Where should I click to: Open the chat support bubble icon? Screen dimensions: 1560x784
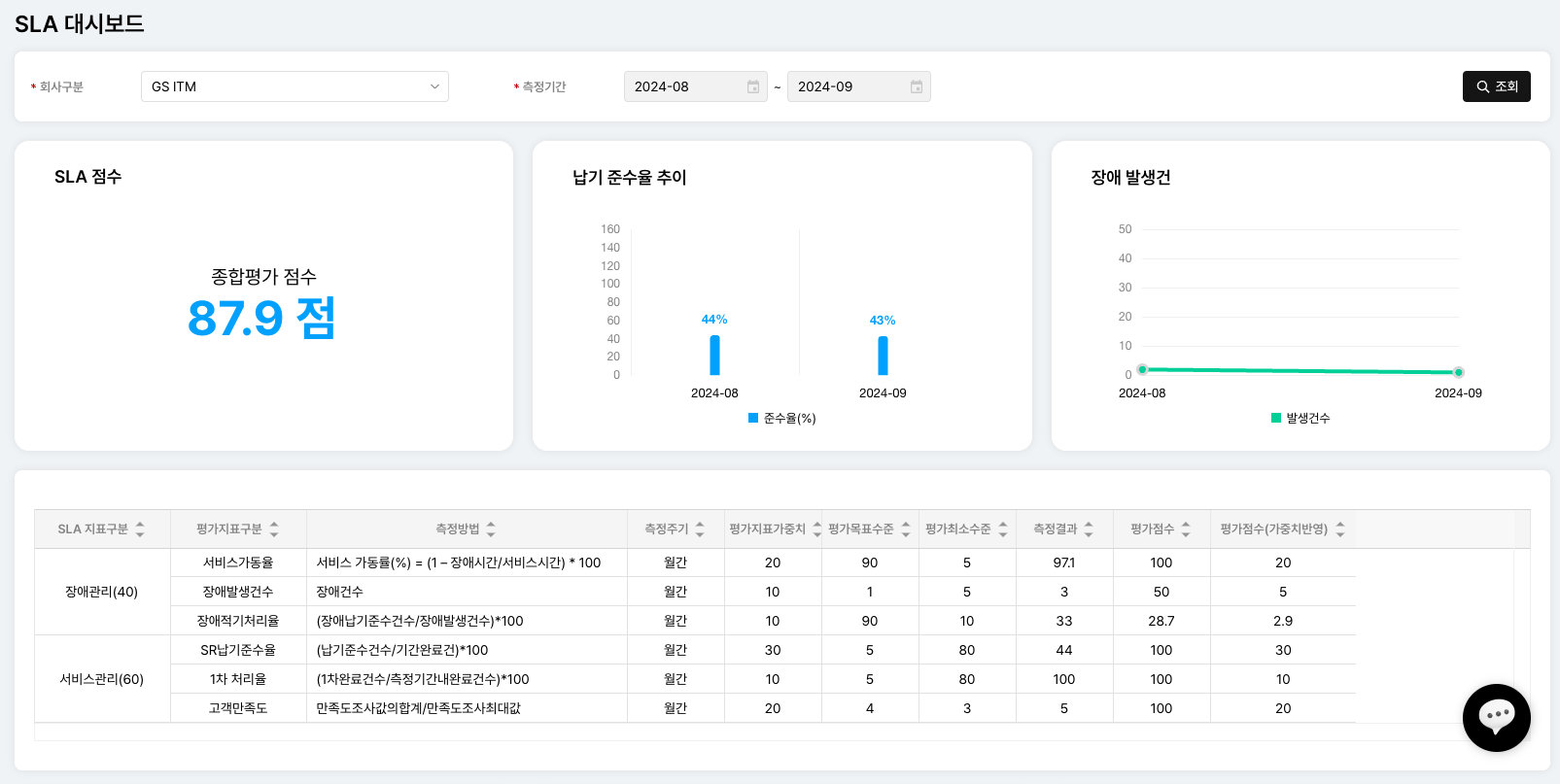[x=1496, y=717]
